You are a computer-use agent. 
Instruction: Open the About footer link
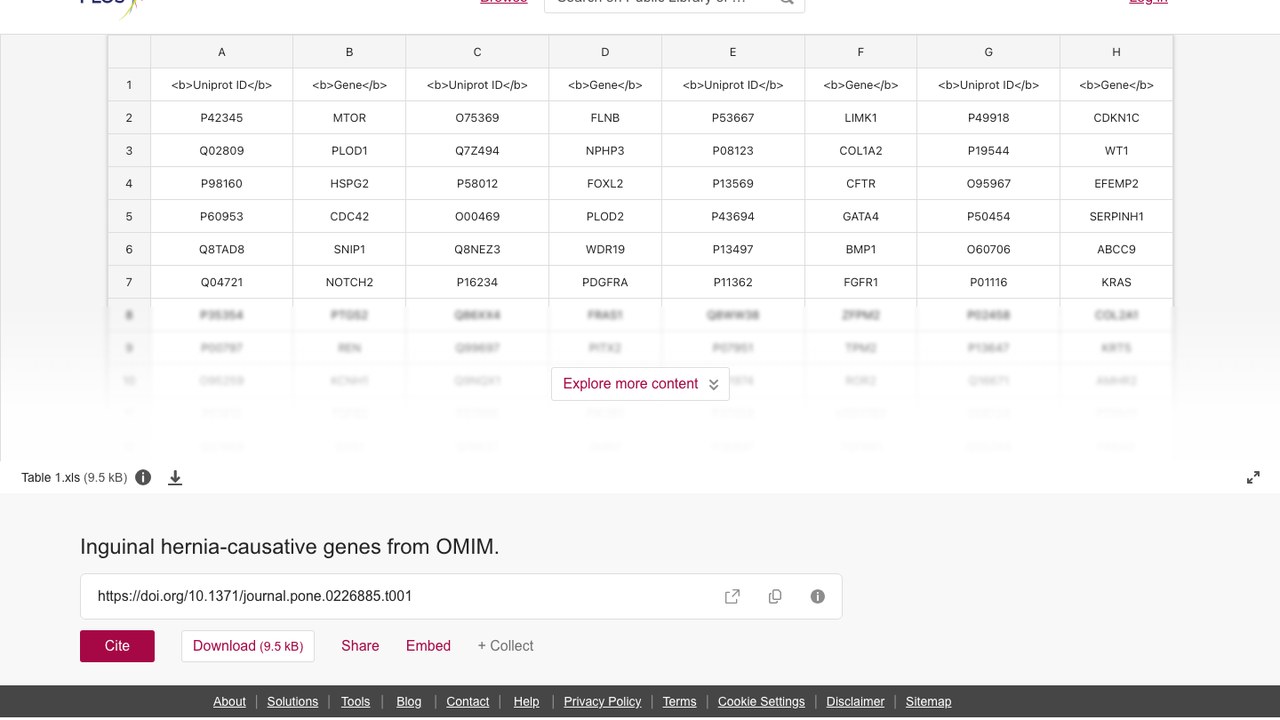pos(229,702)
